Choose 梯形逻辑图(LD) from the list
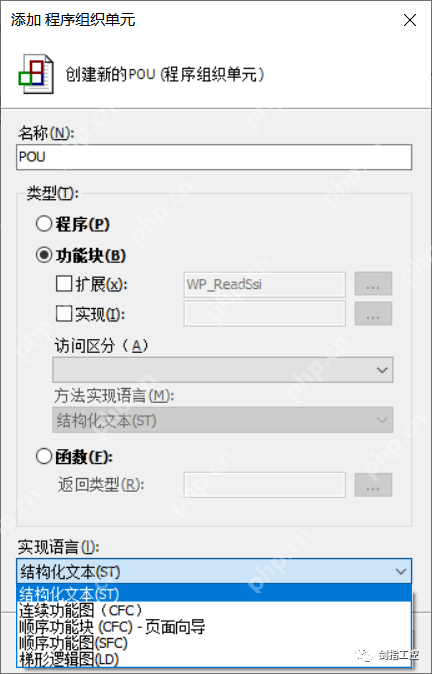 [x=214, y=659]
